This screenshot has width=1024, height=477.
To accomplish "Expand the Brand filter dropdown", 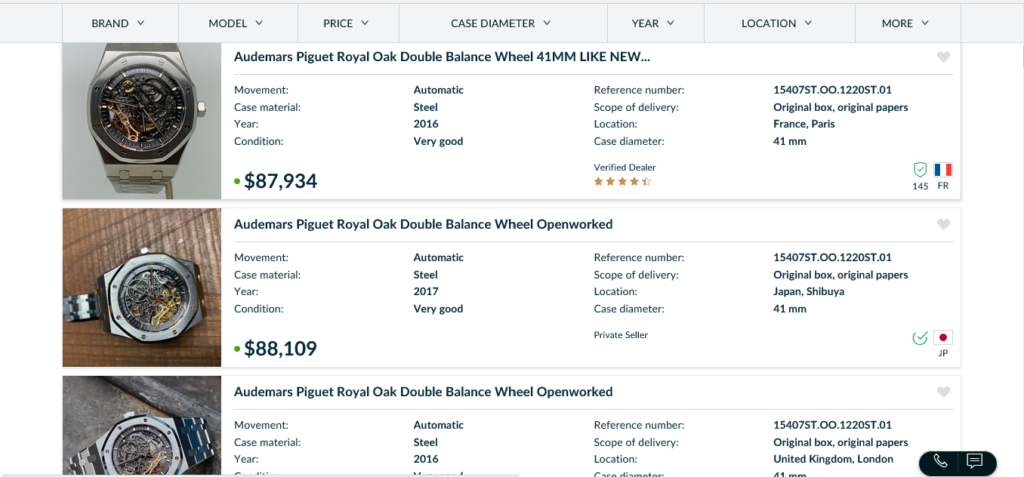I will coord(118,23).
